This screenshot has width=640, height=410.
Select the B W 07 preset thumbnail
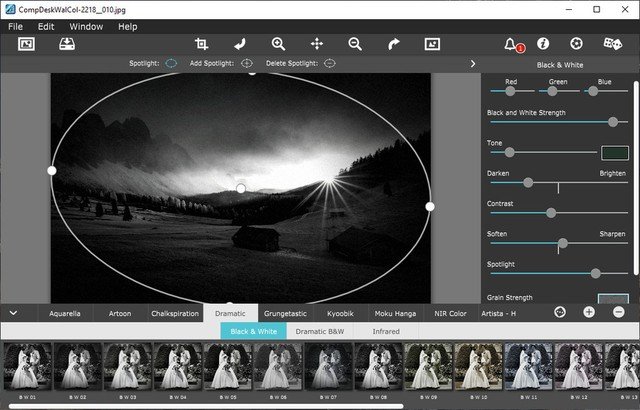point(328,366)
